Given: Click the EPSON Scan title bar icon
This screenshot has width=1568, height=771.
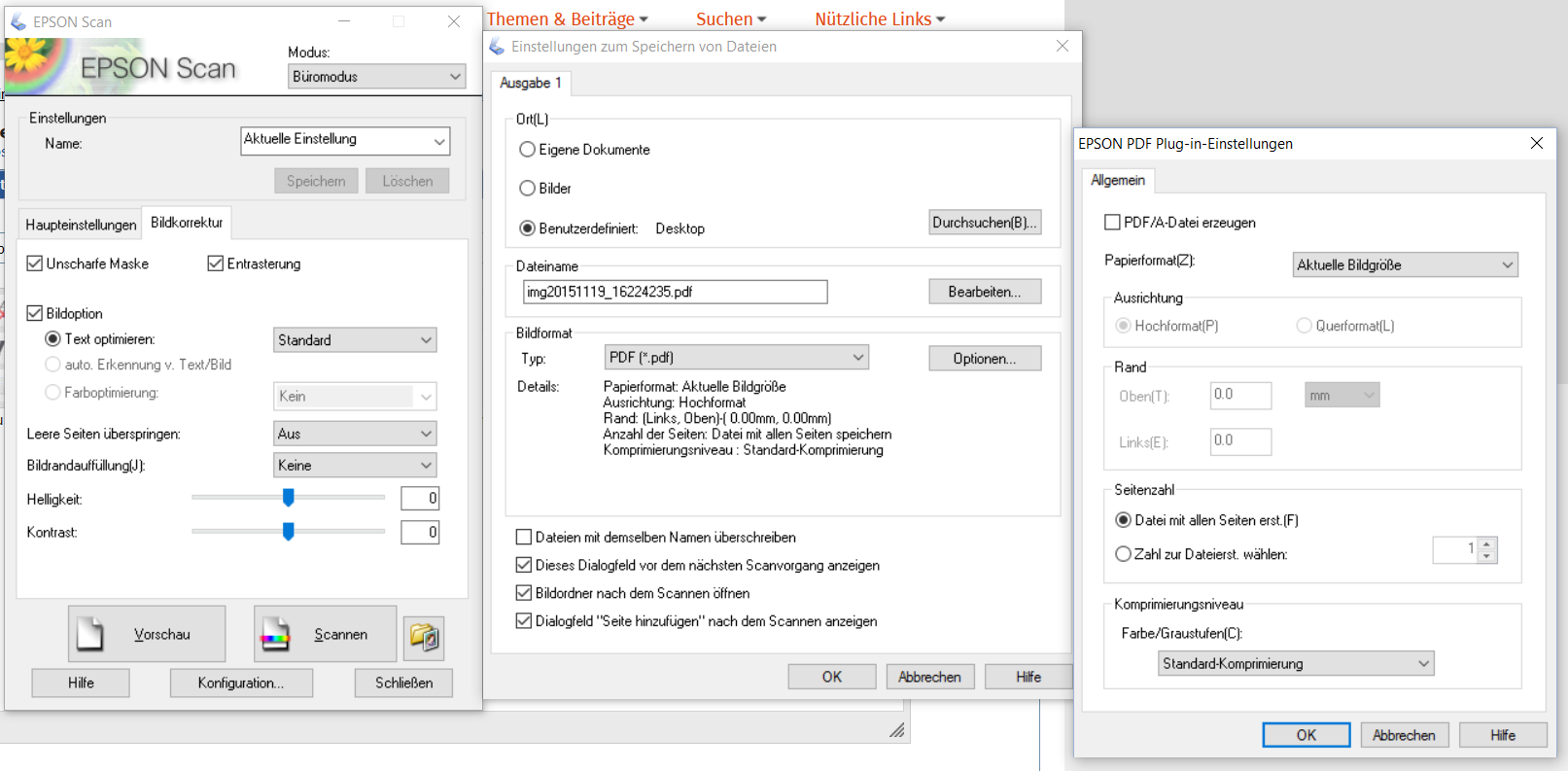Looking at the screenshot, I should coord(18,21).
